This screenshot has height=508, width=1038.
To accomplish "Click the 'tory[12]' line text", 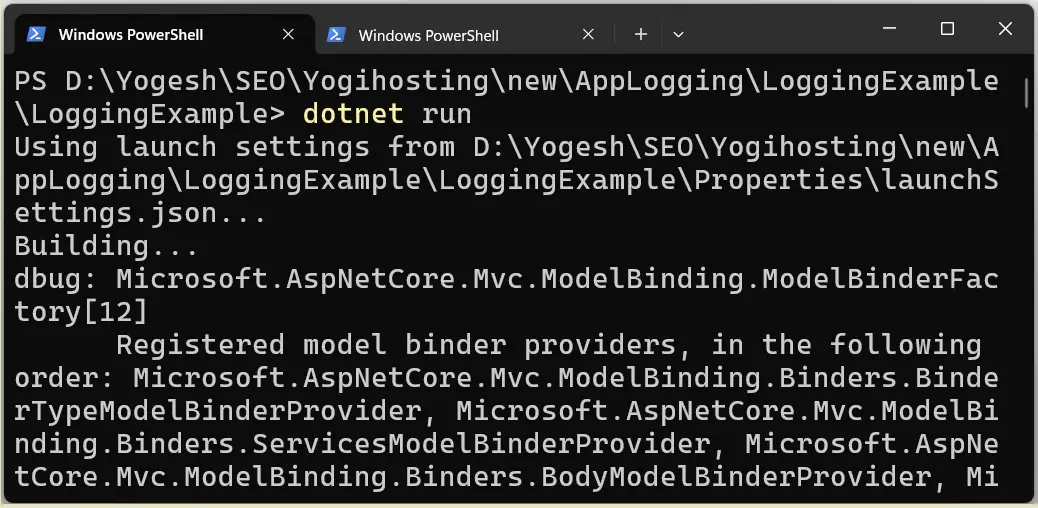I will (x=81, y=313).
